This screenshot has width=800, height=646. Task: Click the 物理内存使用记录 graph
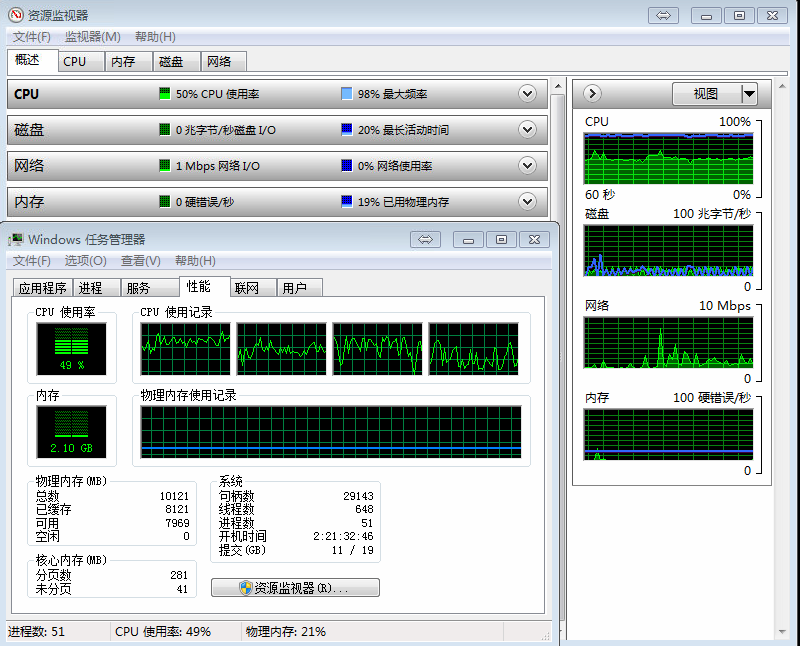(331, 432)
